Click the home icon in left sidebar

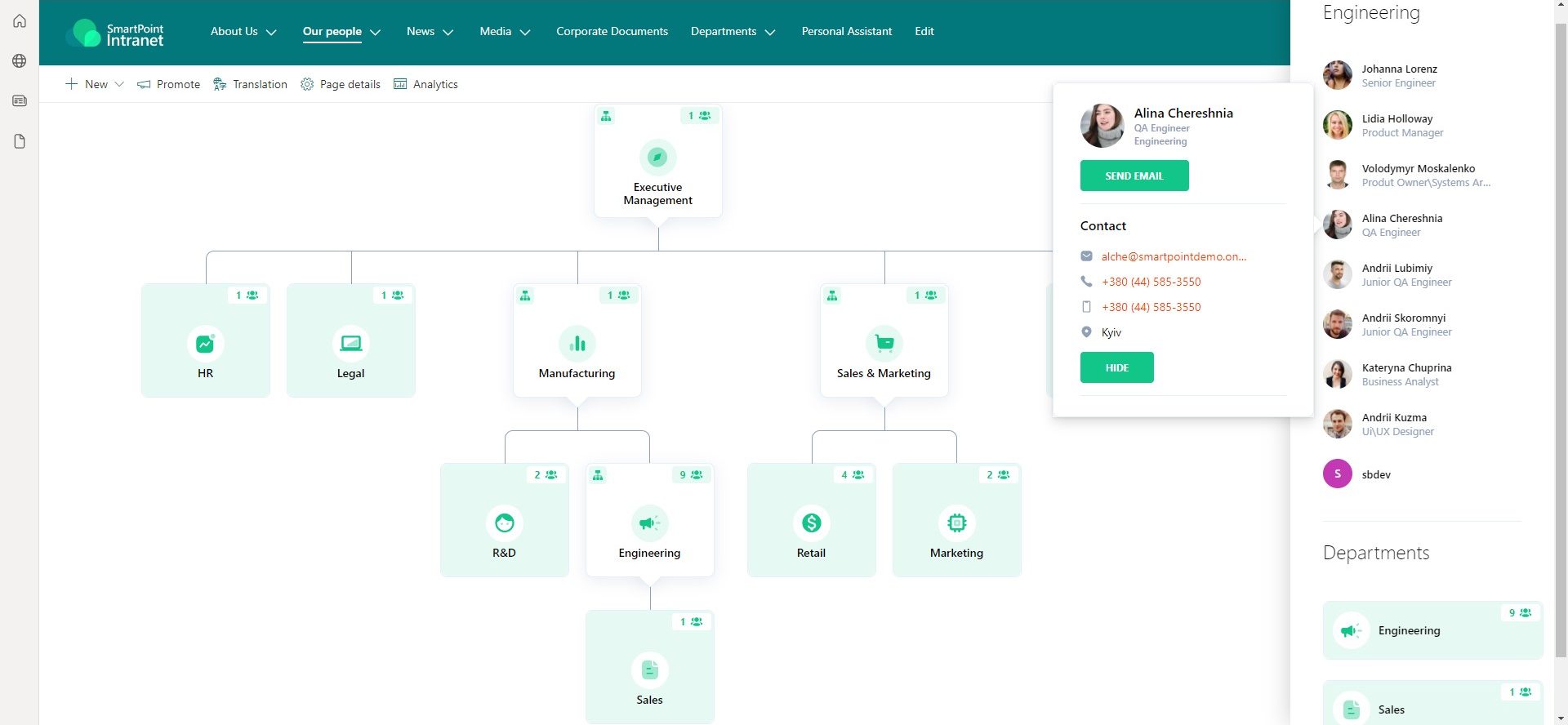tap(20, 21)
